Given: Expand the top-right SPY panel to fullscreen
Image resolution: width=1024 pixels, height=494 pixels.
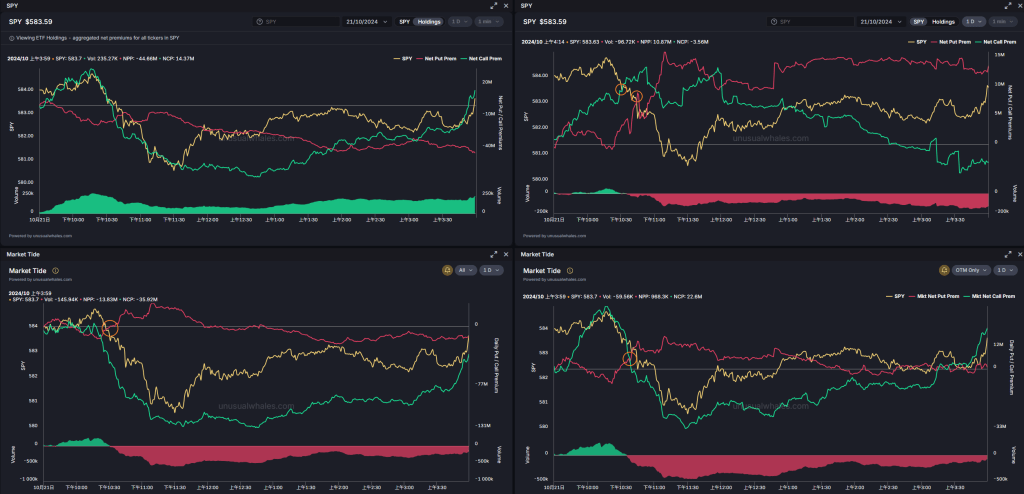Looking at the screenshot, I should [1005, 6].
